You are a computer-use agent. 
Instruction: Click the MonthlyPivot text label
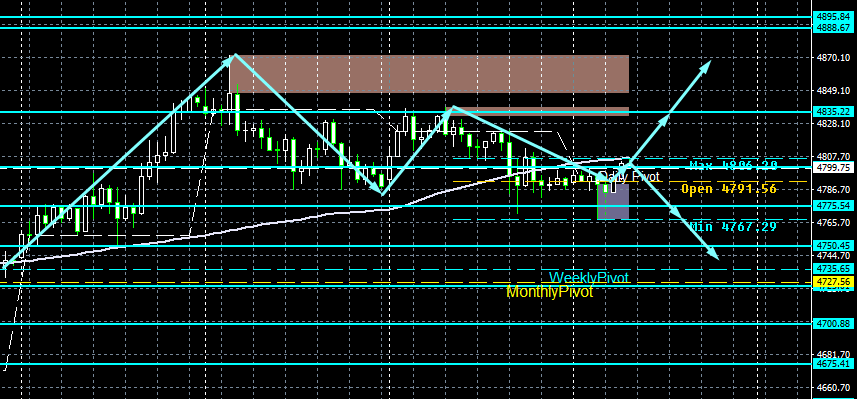tap(549, 292)
